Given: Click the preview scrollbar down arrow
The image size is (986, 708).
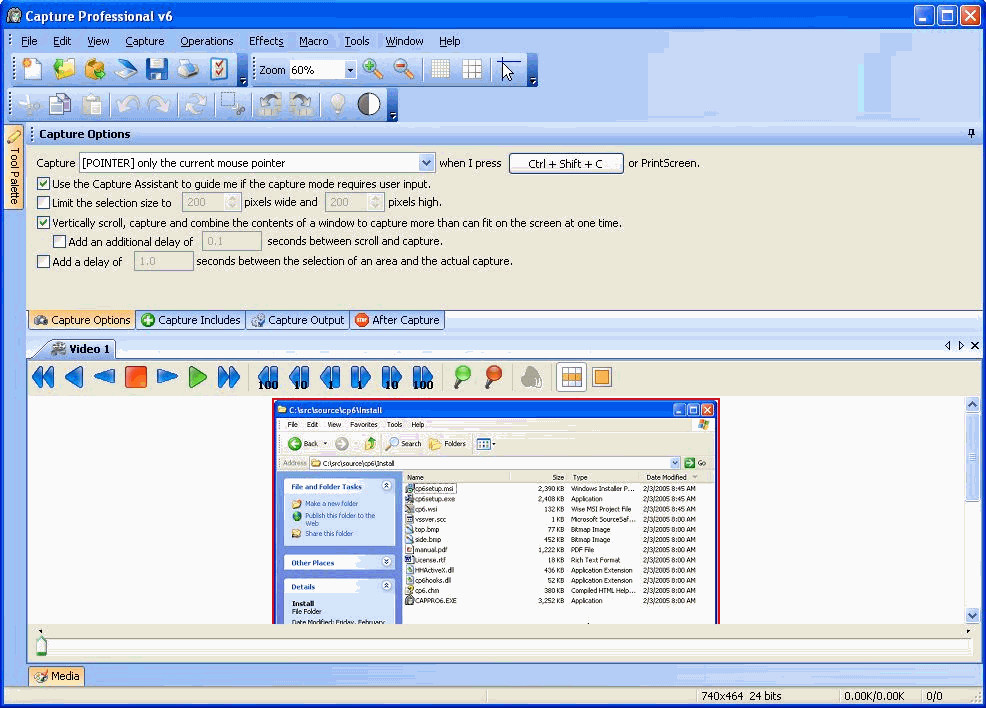Looking at the screenshot, I should coord(972,615).
